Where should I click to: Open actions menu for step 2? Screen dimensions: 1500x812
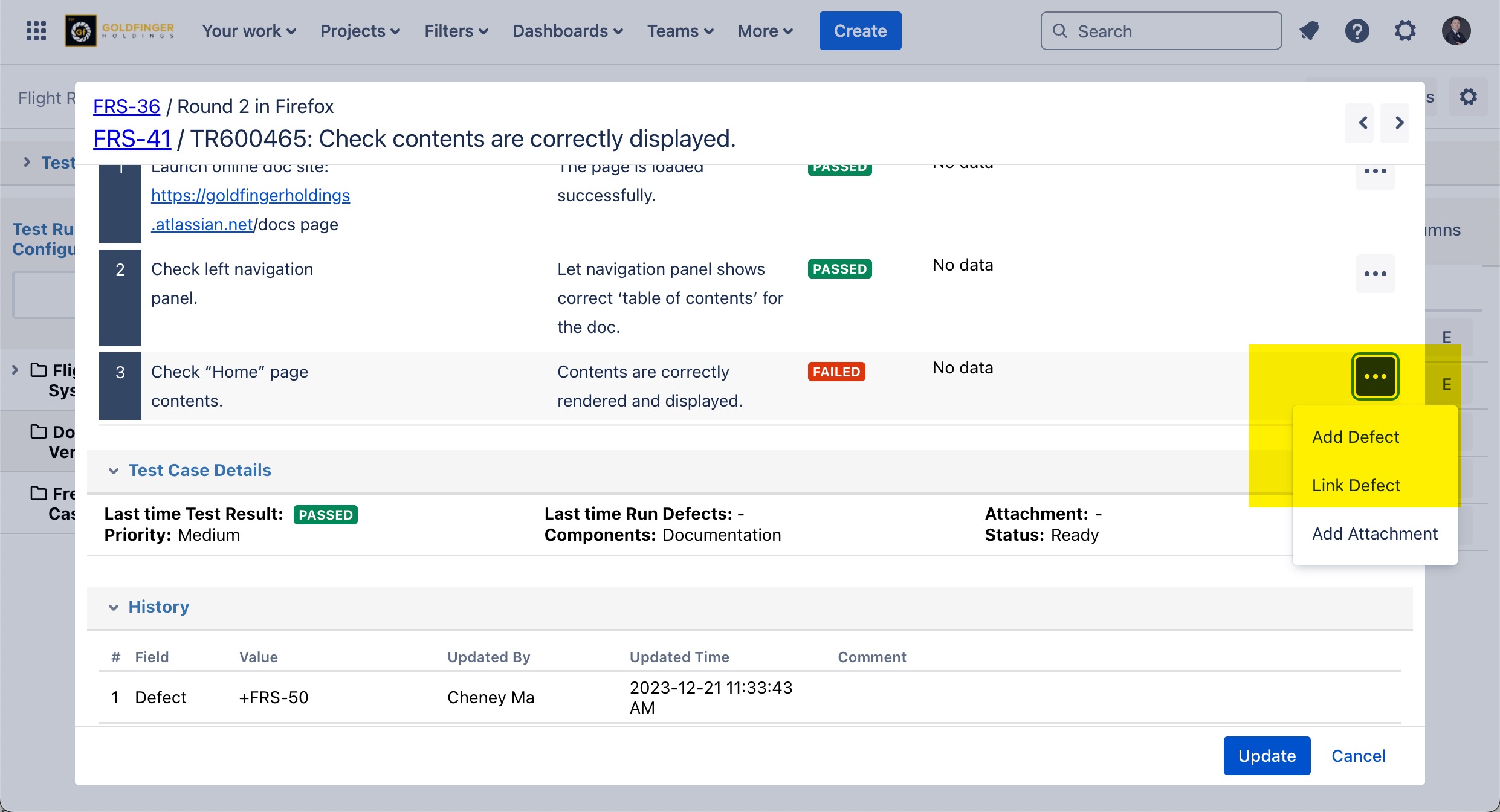[x=1375, y=274]
